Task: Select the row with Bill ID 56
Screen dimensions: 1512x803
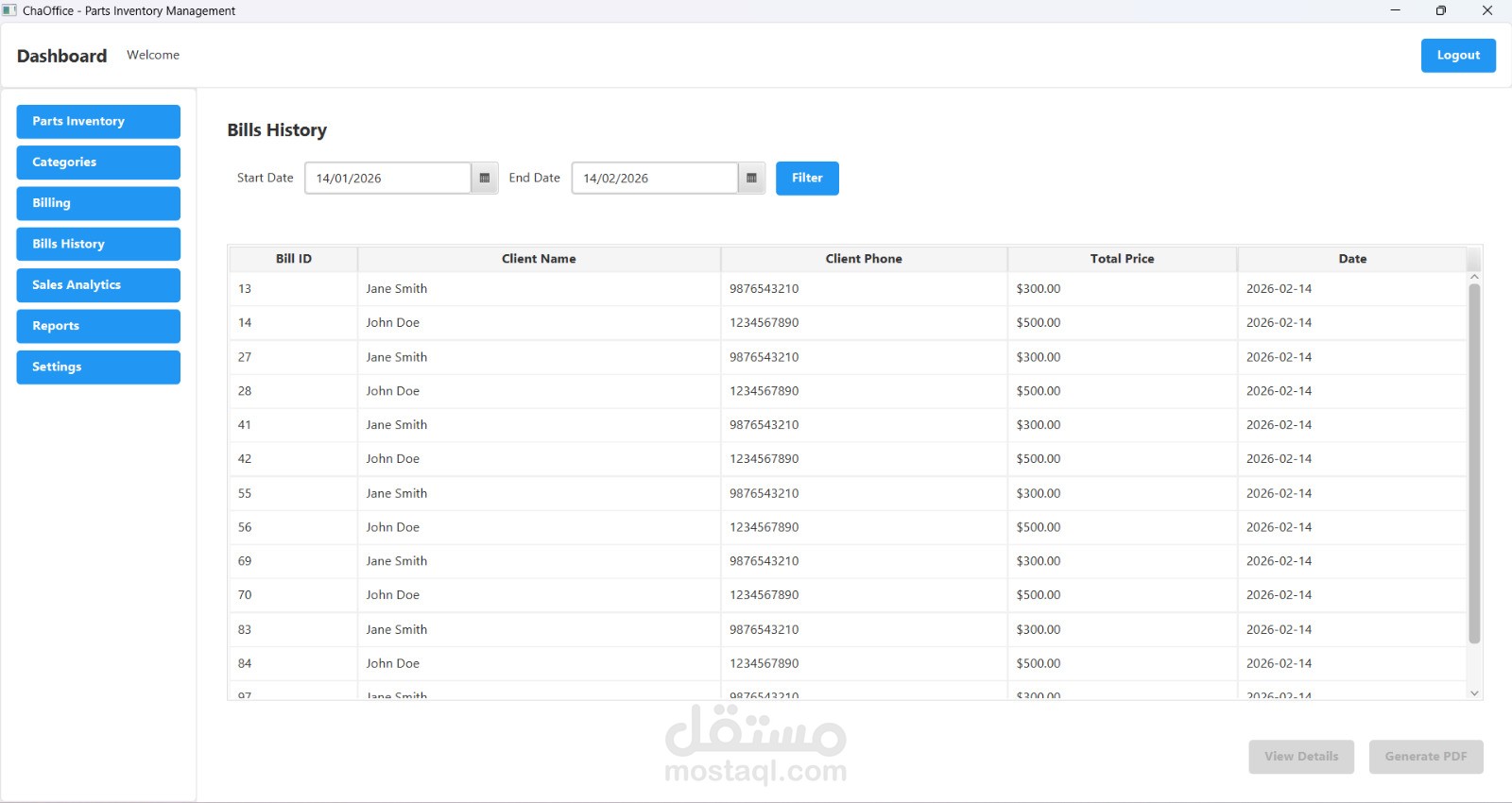Action: (847, 527)
